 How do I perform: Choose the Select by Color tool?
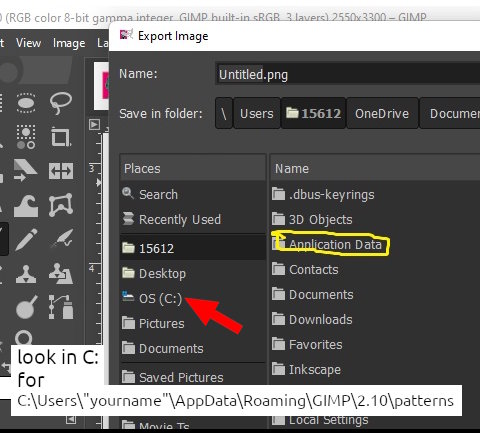[26, 137]
